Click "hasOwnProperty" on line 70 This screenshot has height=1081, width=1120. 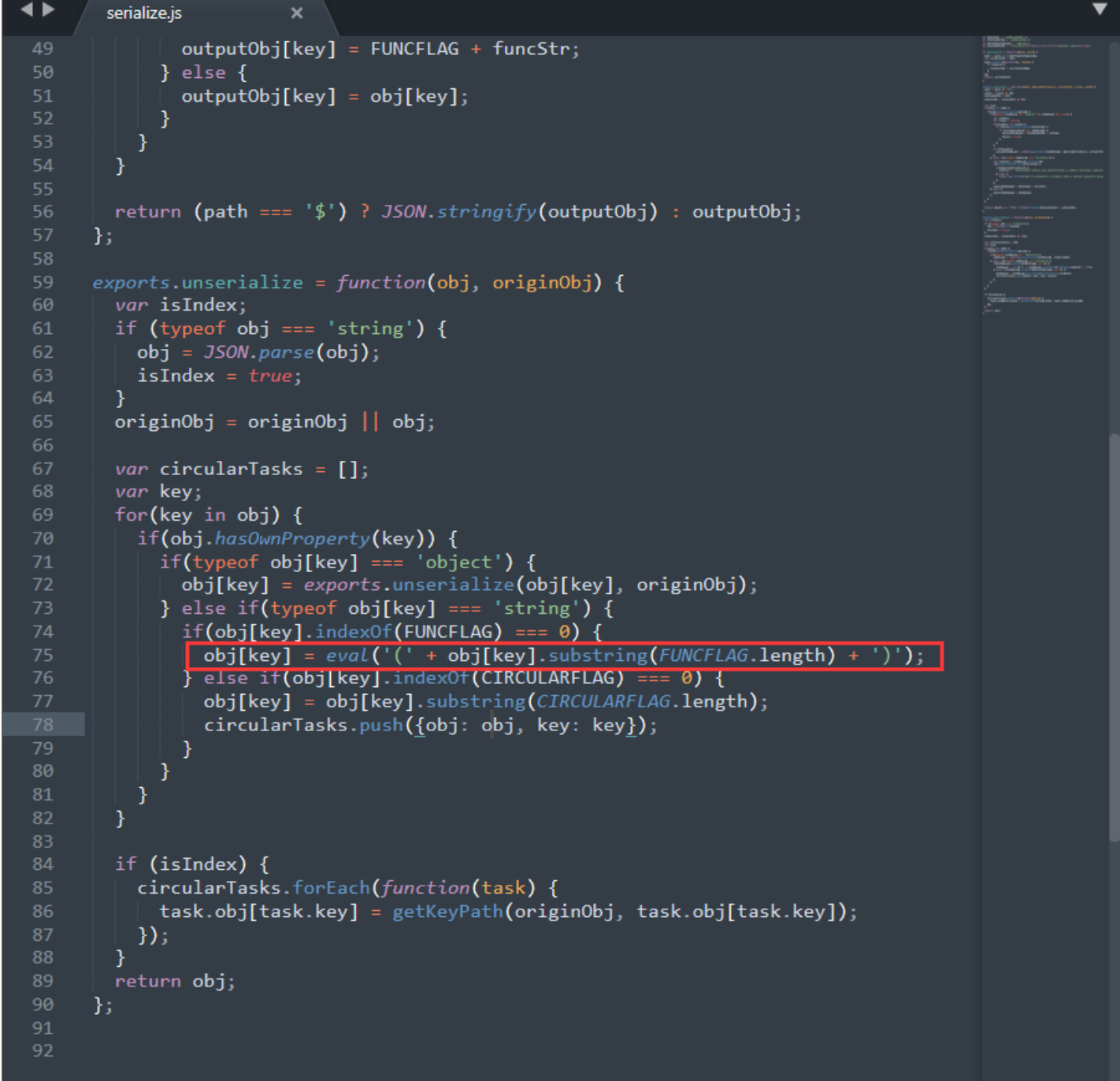[x=292, y=538]
